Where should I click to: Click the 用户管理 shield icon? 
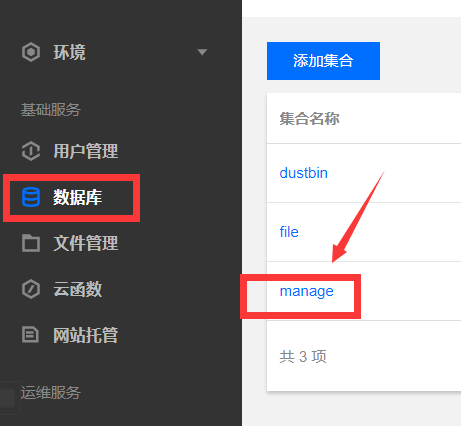pos(31,151)
